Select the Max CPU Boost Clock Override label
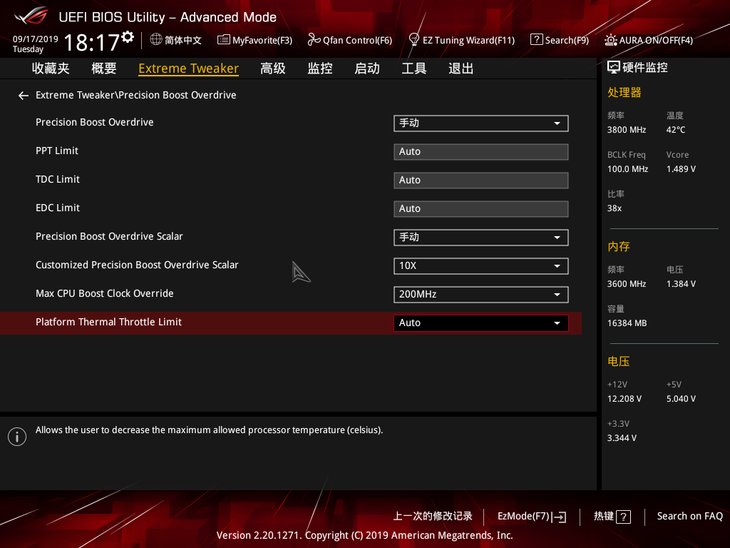The height and width of the screenshot is (548, 730). click(104, 294)
